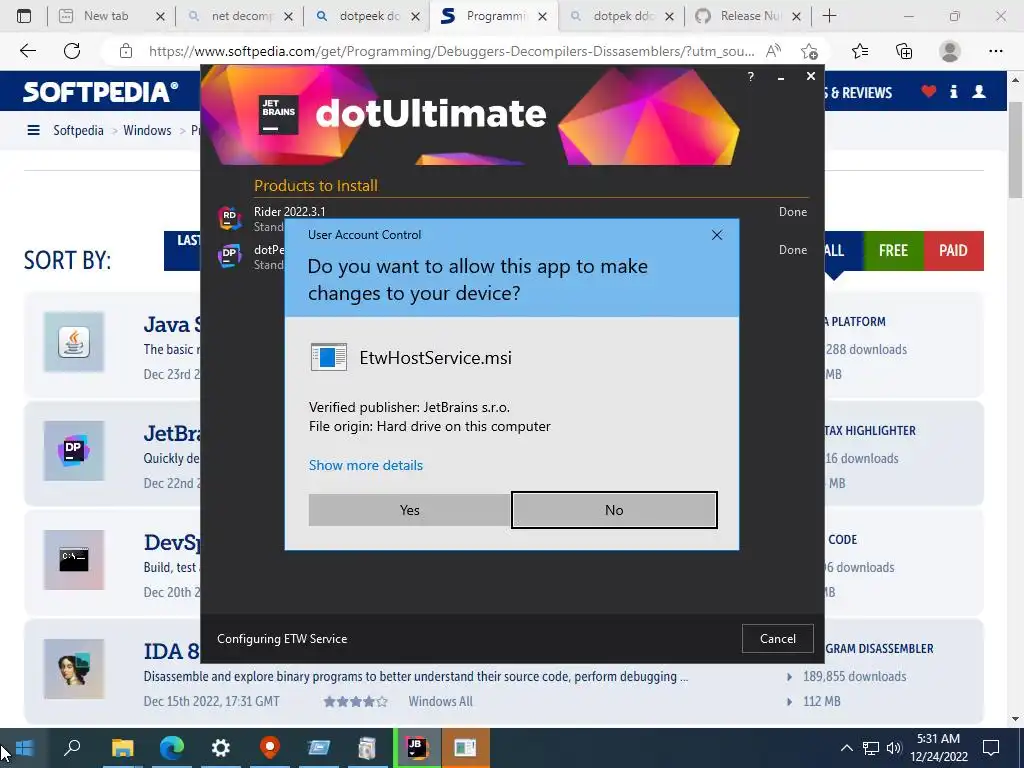
Task: Click the dotPeek product icon in installer
Action: [229, 256]
